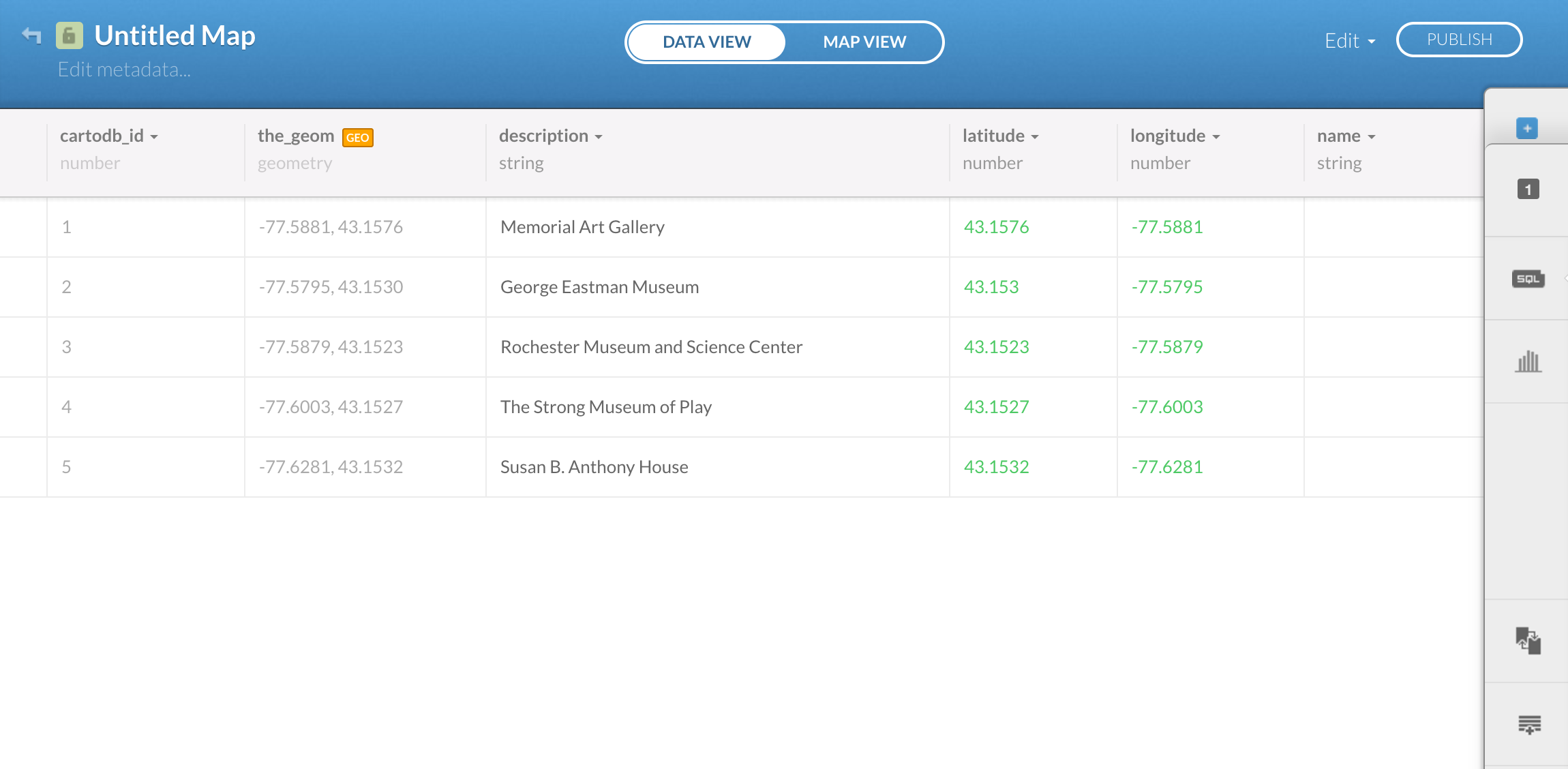Screen dimensions: 1568x769
Task: Switch to DATA VIEW
Action: click(706, 42)
